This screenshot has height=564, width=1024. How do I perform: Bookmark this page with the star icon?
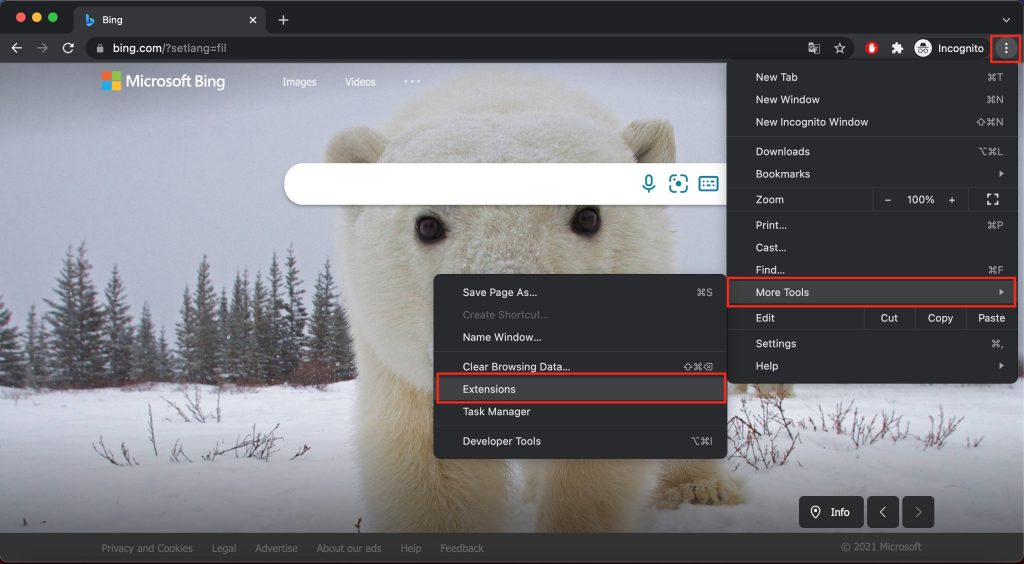click(840, 48)
